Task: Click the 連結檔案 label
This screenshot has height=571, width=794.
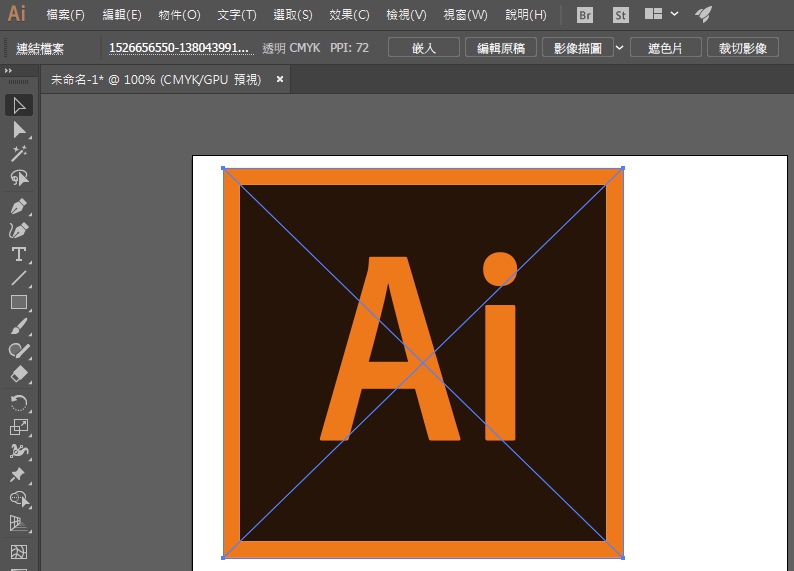Action: [40, 49]
